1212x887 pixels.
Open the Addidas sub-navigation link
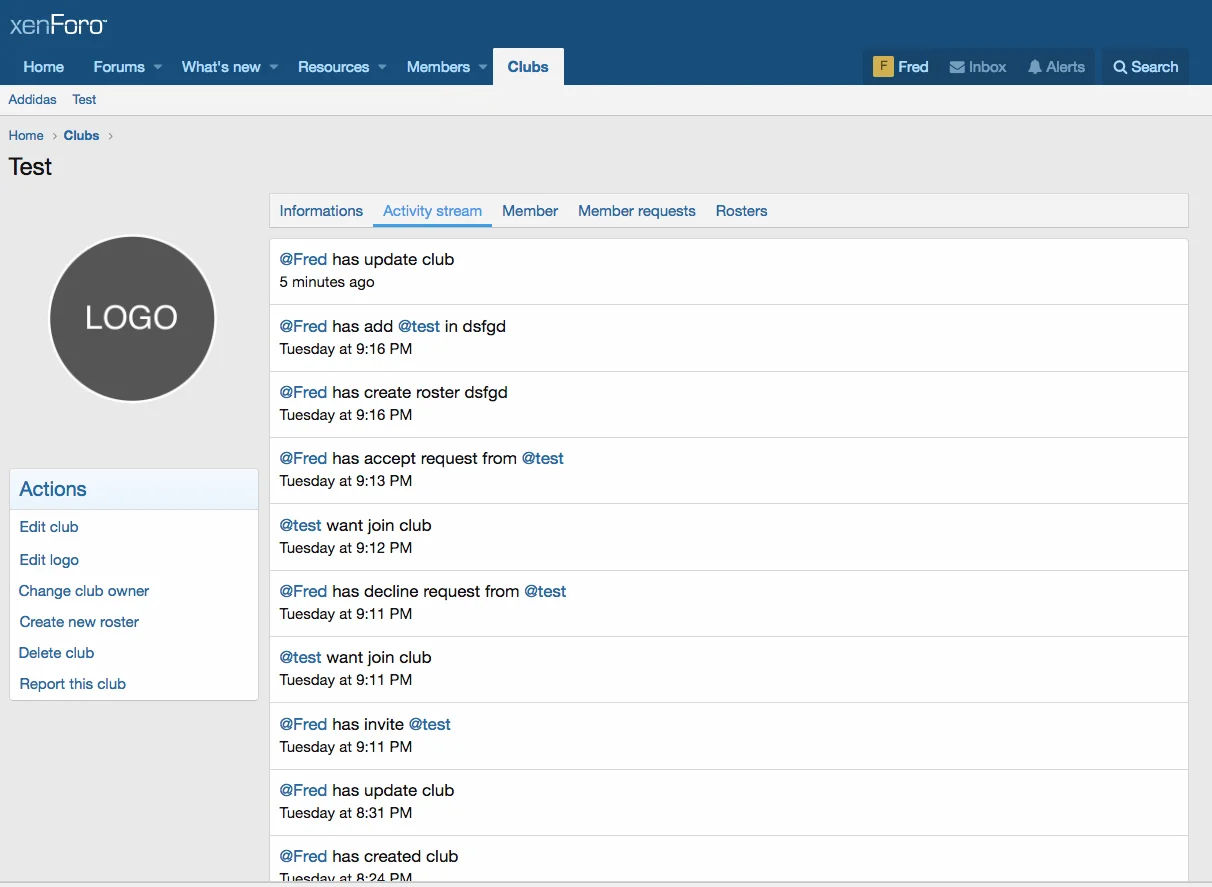(33, 99)
